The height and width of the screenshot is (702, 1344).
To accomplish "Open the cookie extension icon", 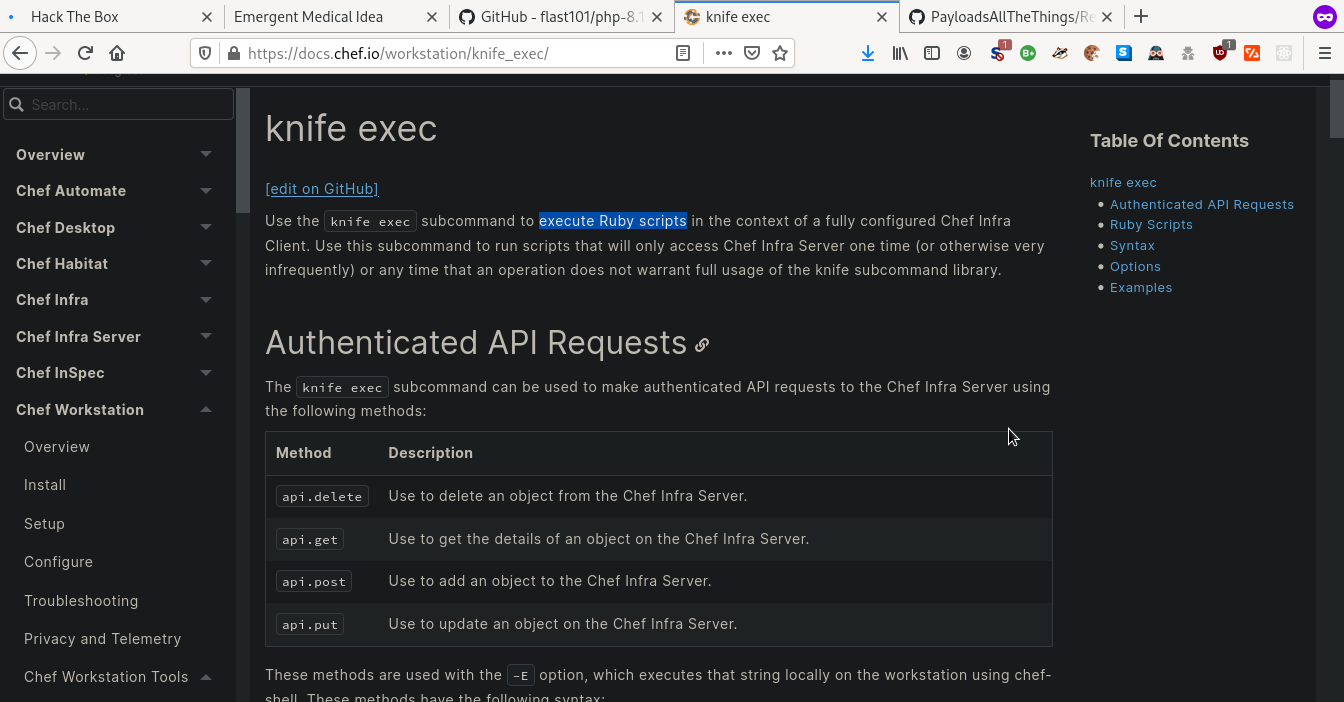I will click(x=1092, y=53).
